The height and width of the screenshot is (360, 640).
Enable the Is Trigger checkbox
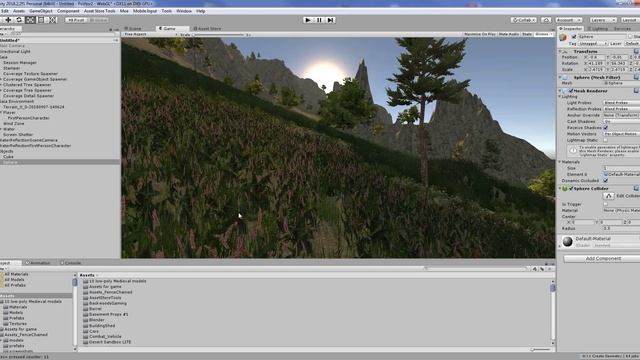pos(606,204)
